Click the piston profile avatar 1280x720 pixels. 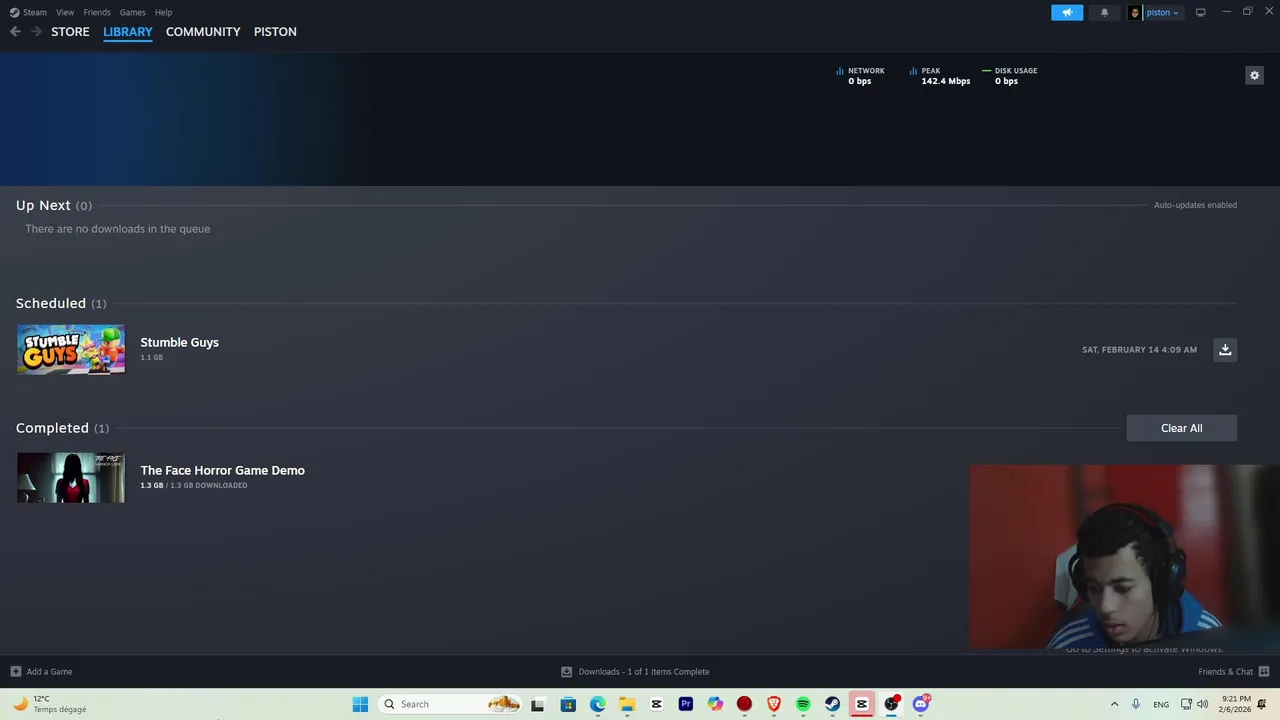[x=1135, y=12]
